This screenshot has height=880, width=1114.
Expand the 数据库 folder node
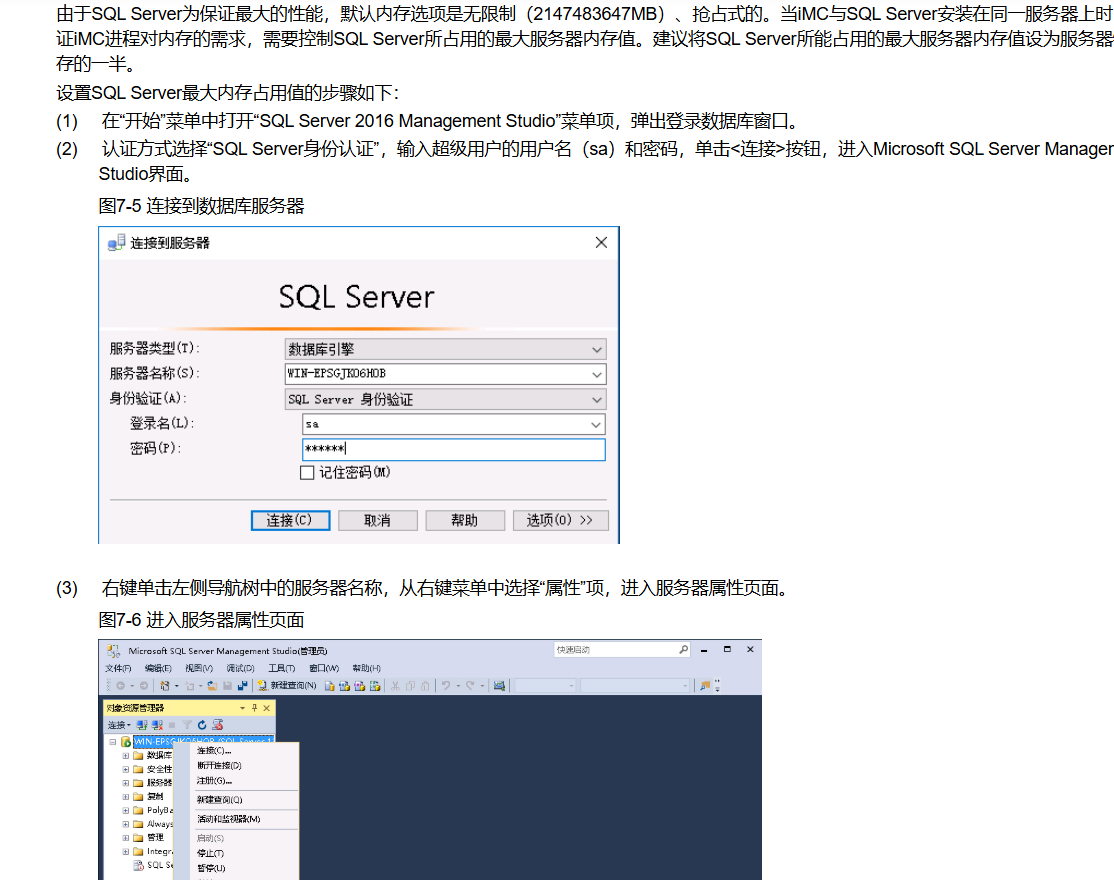(x=126, y=756)
